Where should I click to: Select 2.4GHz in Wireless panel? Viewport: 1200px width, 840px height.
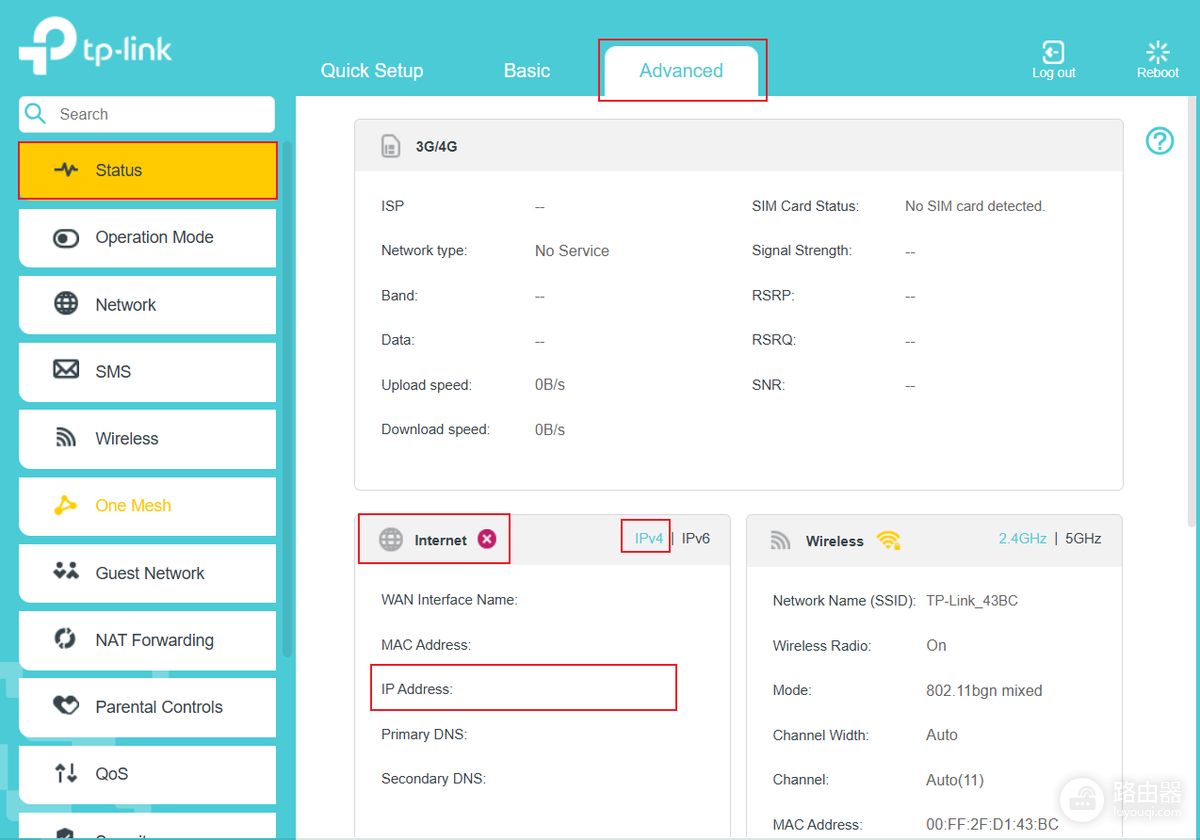1022,538
